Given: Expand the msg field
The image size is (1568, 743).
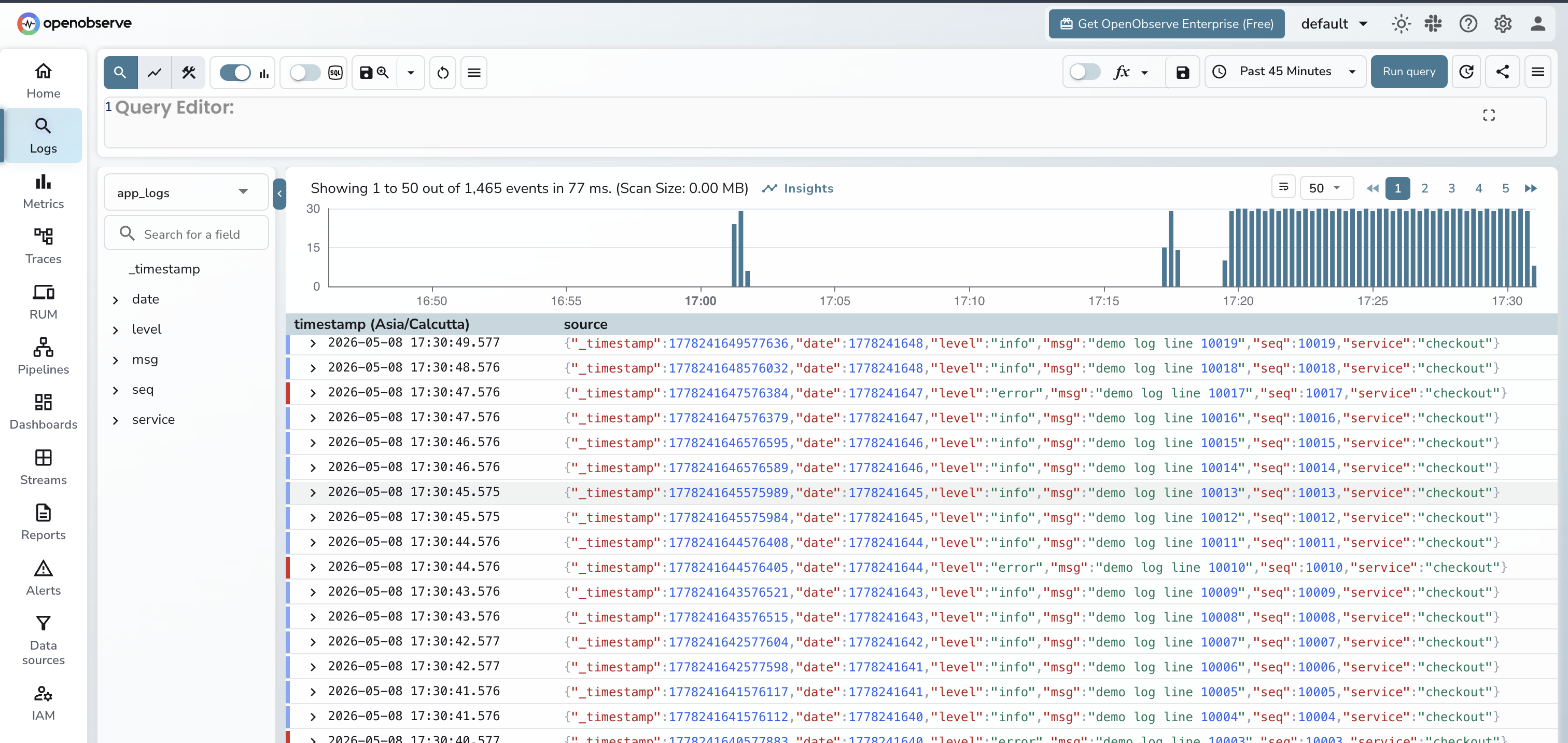Looking at the screenshot, I should click(115, 360).
